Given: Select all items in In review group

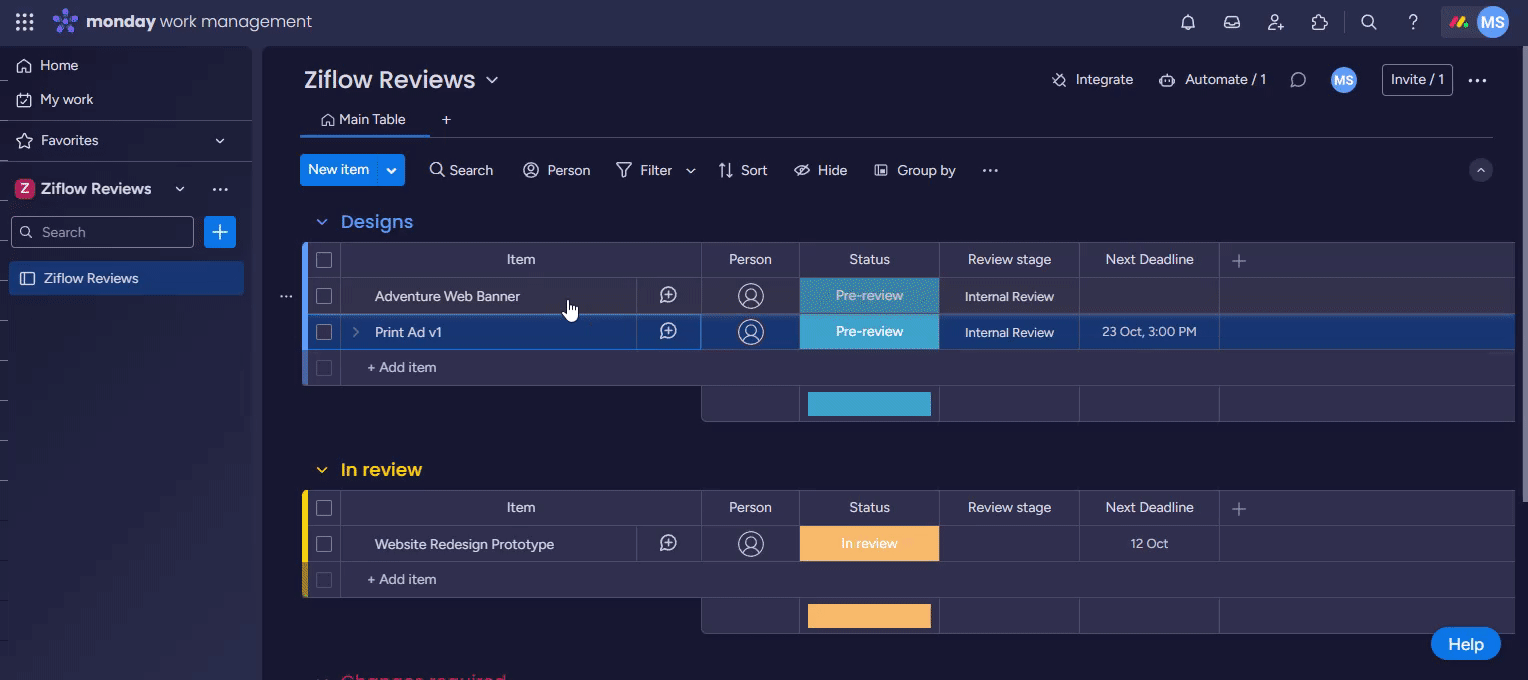Looking at the screenshot, I should click(324, 508).
